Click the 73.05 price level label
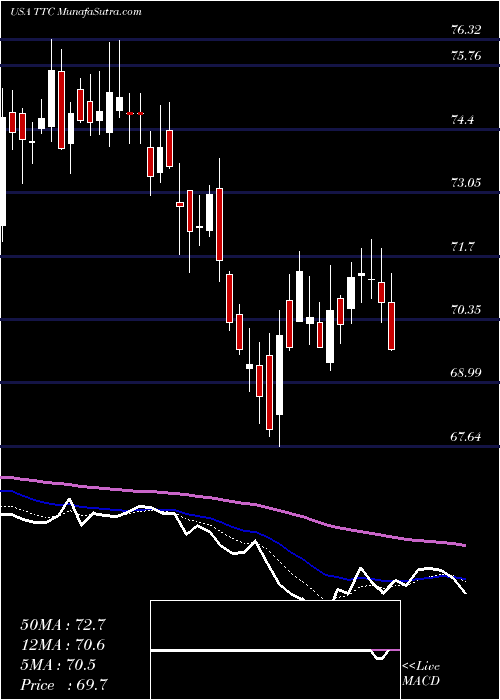 coord(466,183)
